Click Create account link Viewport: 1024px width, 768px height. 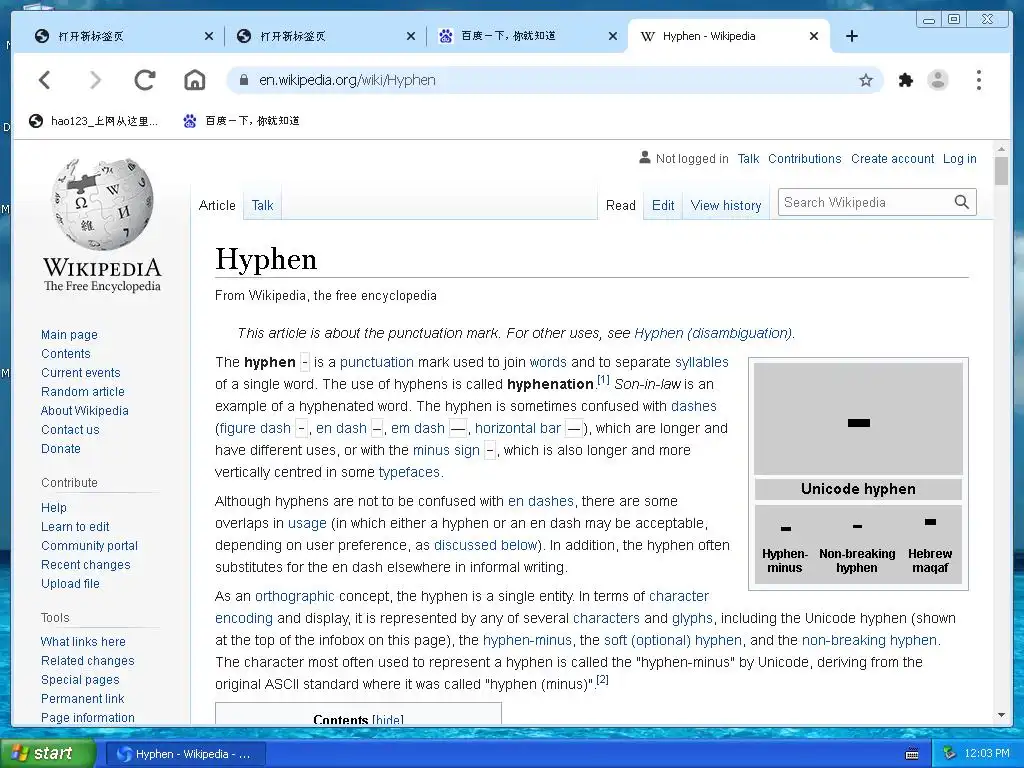pyautogui.click(x=892, y=159)
